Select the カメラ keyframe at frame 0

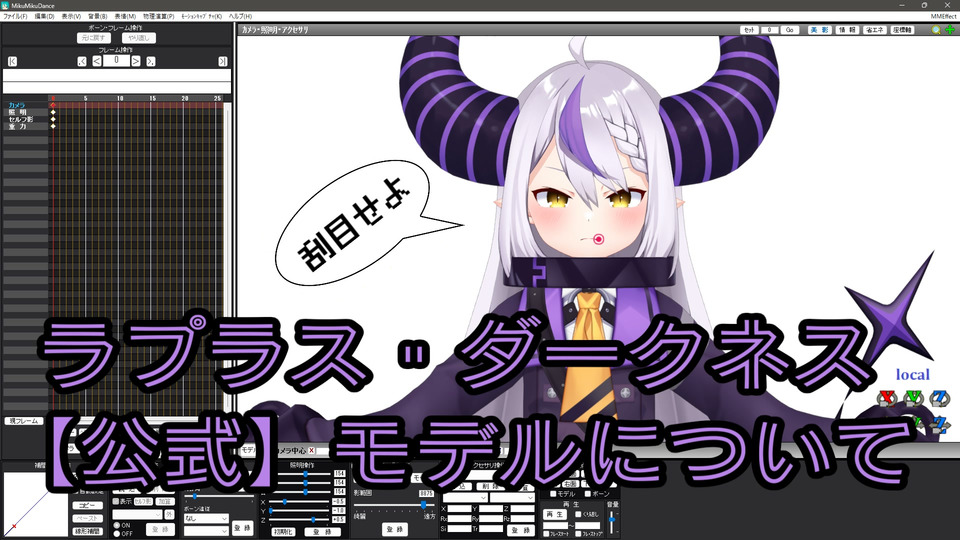[53, 105]
